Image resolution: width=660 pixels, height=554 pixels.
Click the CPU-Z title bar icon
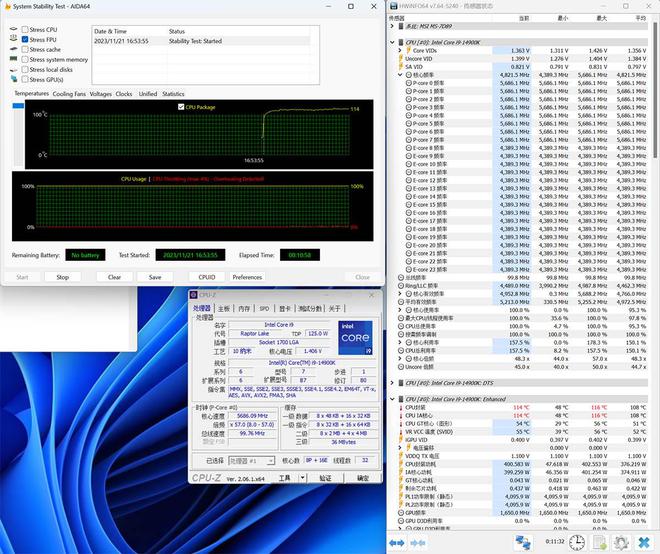click(194, 295)
